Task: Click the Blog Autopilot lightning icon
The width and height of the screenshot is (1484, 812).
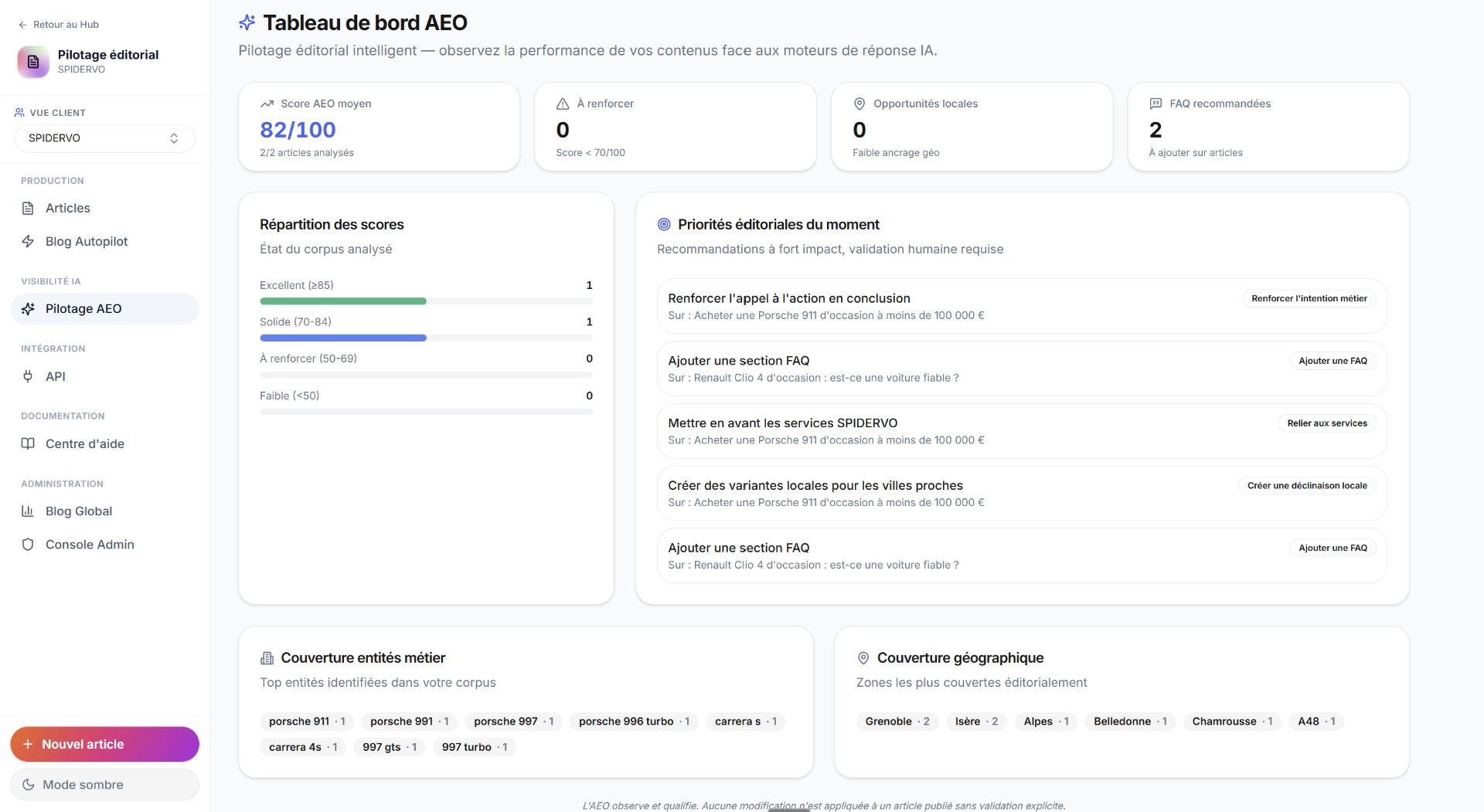Action: point(28,241)
